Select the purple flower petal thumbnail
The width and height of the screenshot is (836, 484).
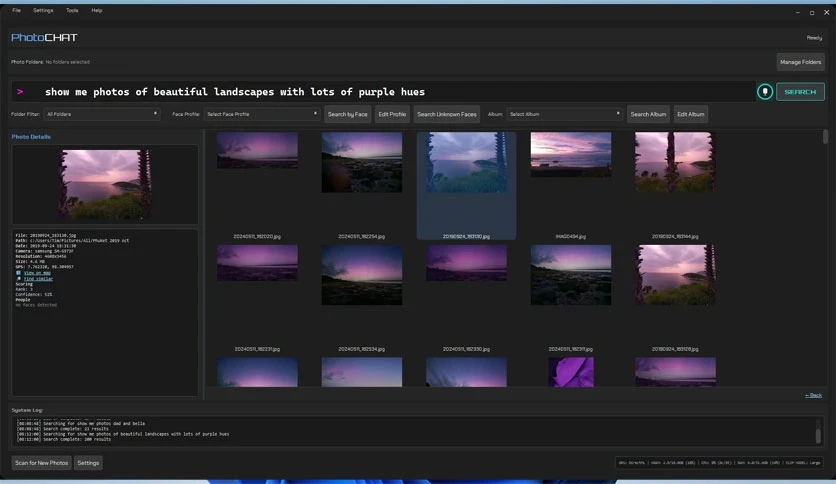click(570, 372)
